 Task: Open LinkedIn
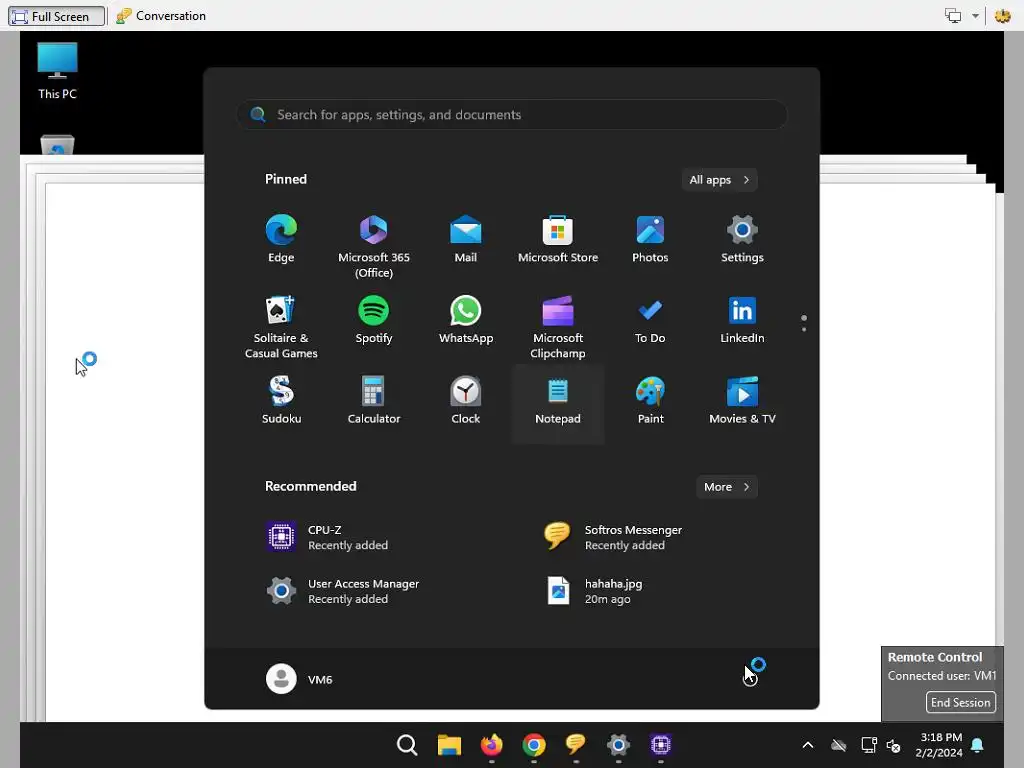coord(742,320)
